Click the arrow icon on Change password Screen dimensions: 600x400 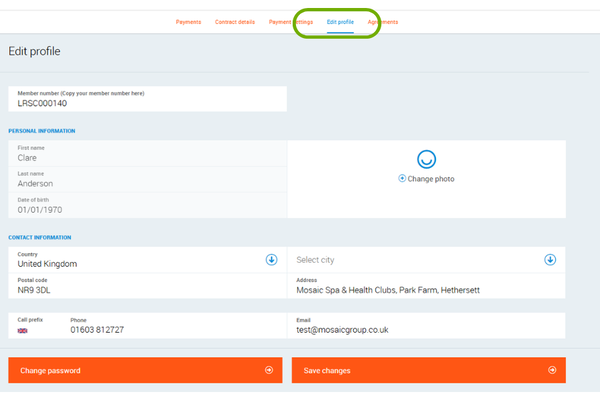coord(268,370)
